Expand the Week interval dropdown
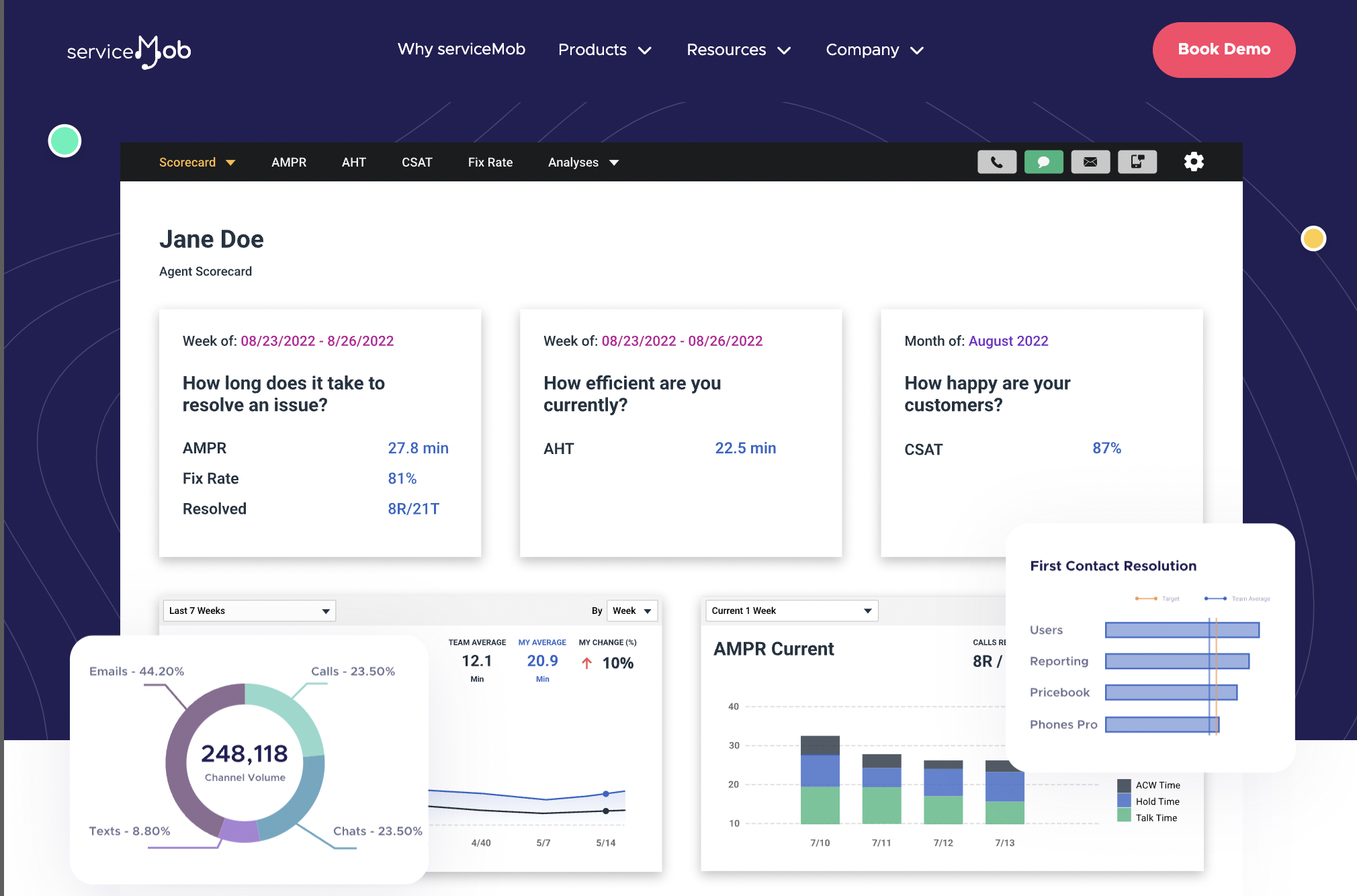Viewport: 1357px width, 896px height. (631, 611)
